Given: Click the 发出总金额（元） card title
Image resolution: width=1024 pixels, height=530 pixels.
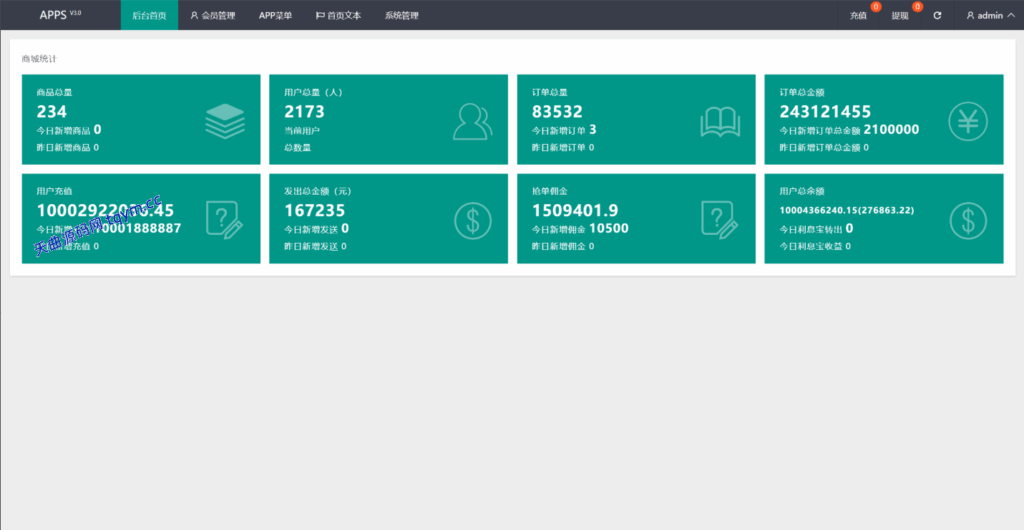Looking at the screenshot, I should (318, 191).
